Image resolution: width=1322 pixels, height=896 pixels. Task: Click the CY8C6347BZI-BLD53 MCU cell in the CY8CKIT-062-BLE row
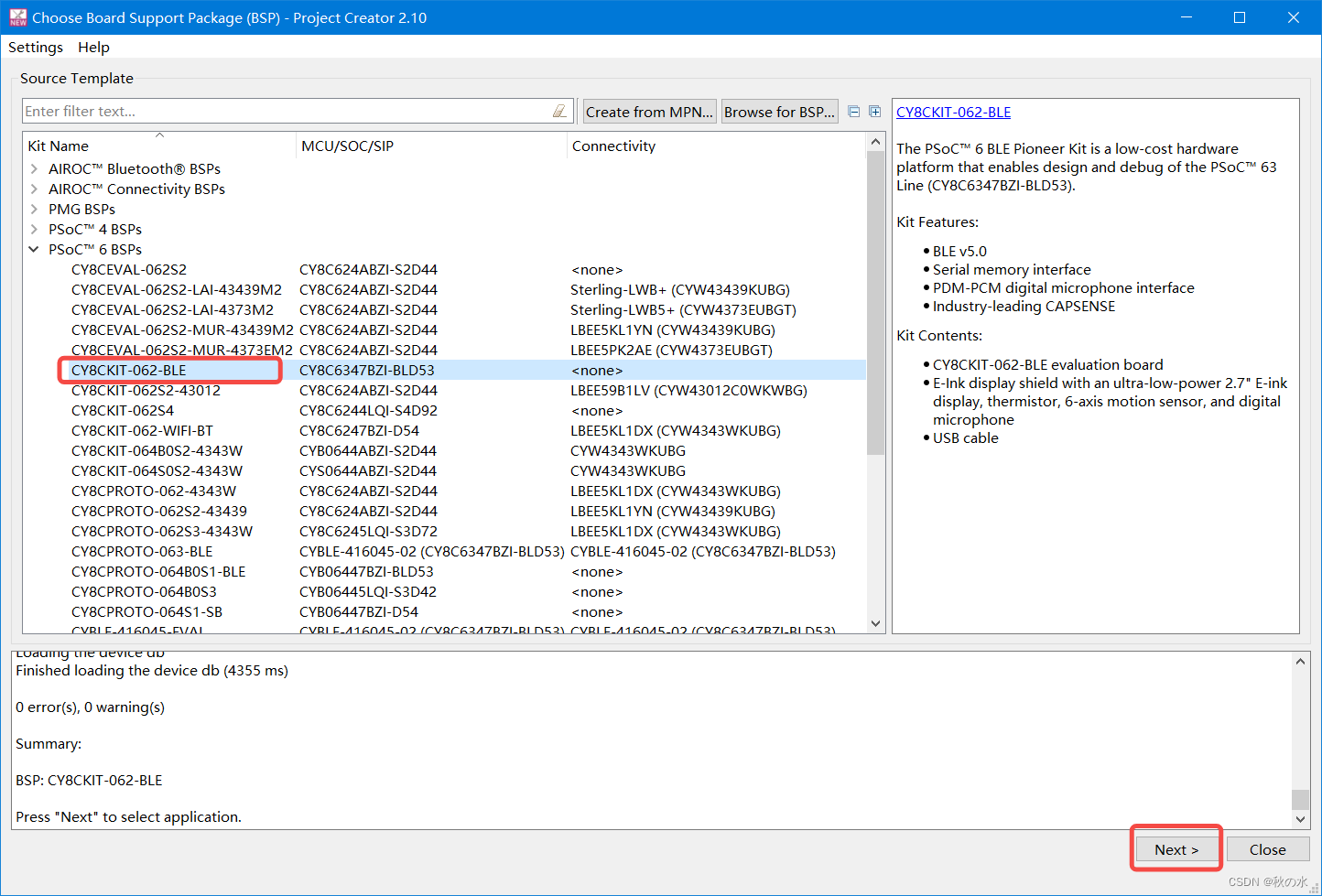coord(367,370)
